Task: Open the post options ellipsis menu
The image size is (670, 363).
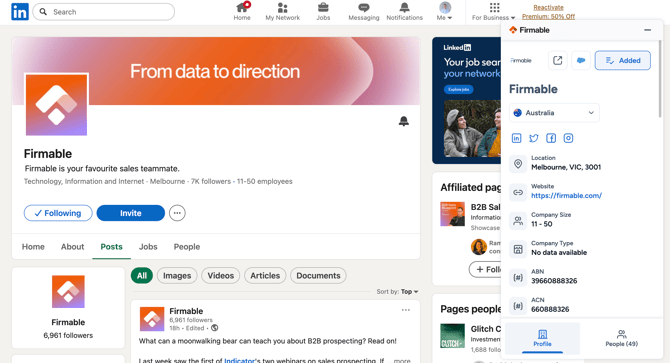Action: click(406, 310)
